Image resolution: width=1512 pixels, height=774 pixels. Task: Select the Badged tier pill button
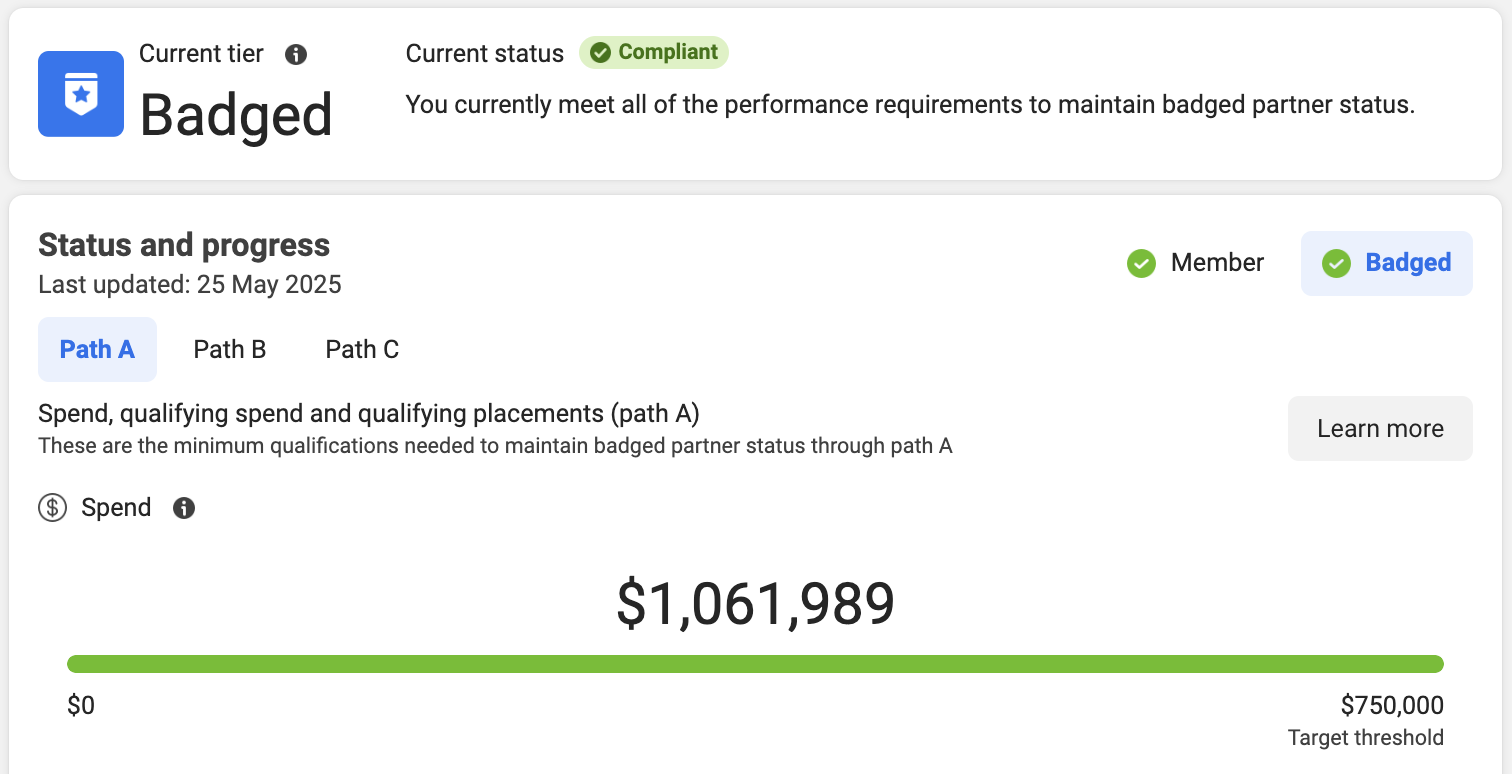[x=1387, y=263]
